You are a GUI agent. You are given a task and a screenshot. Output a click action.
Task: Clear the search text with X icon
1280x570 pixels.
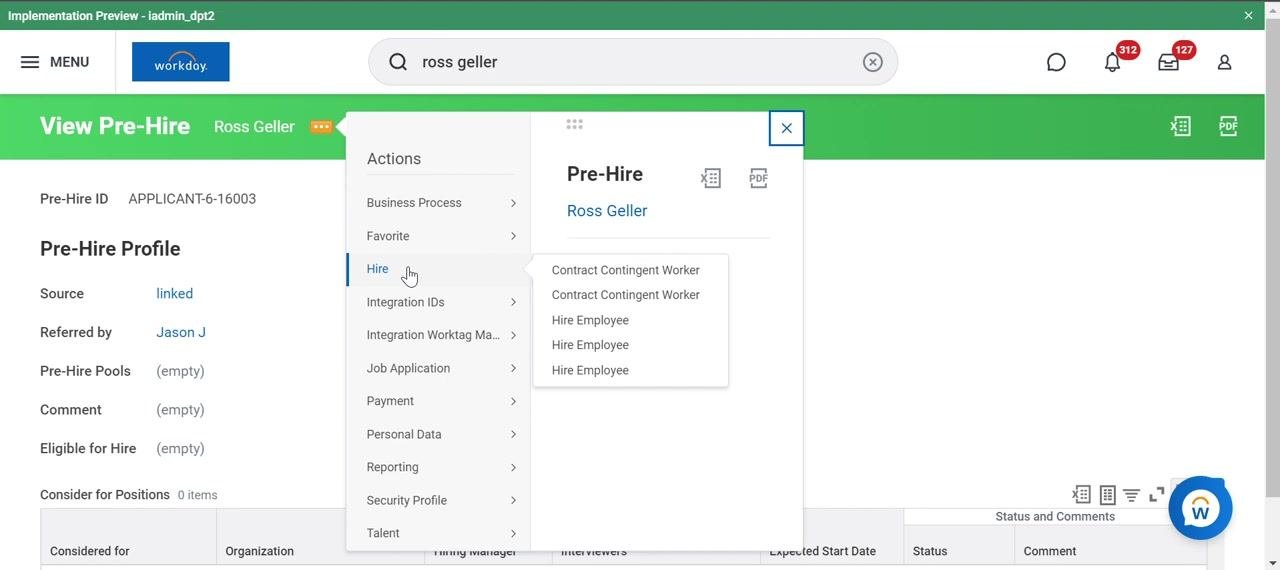point(873,62)
